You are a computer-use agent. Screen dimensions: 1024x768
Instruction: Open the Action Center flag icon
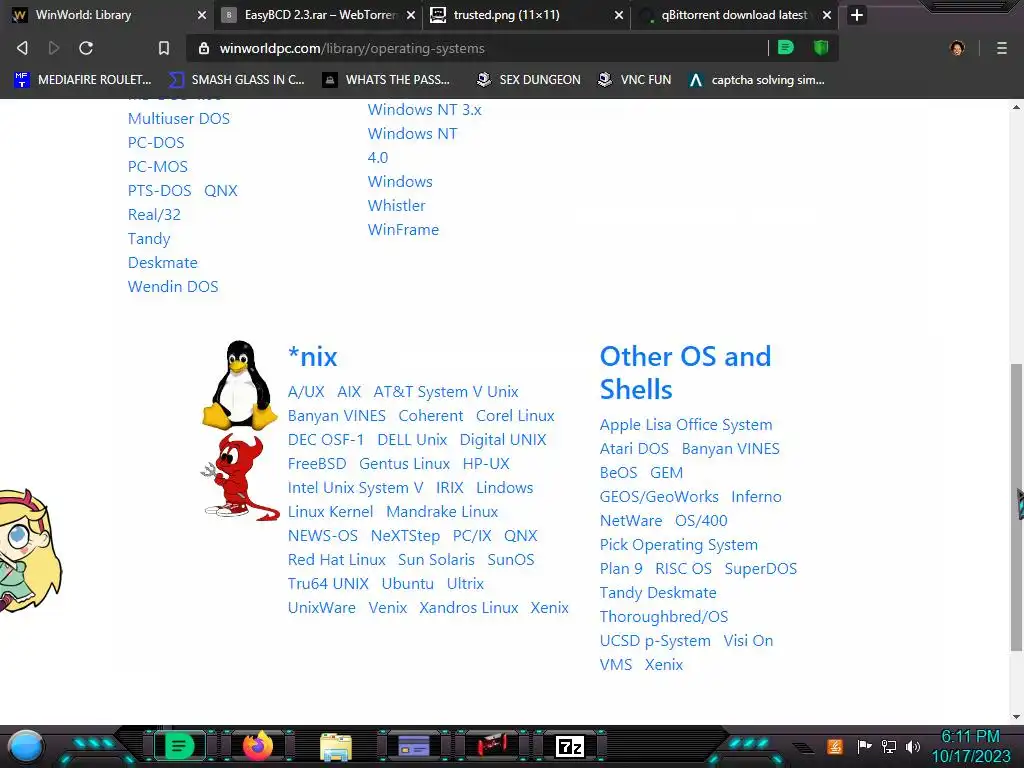864,746
